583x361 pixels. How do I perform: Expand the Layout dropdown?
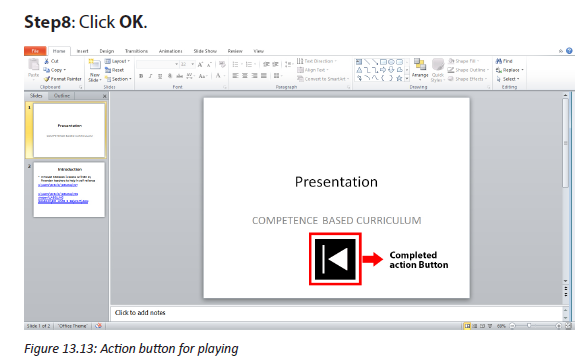[x=117, y=61]
